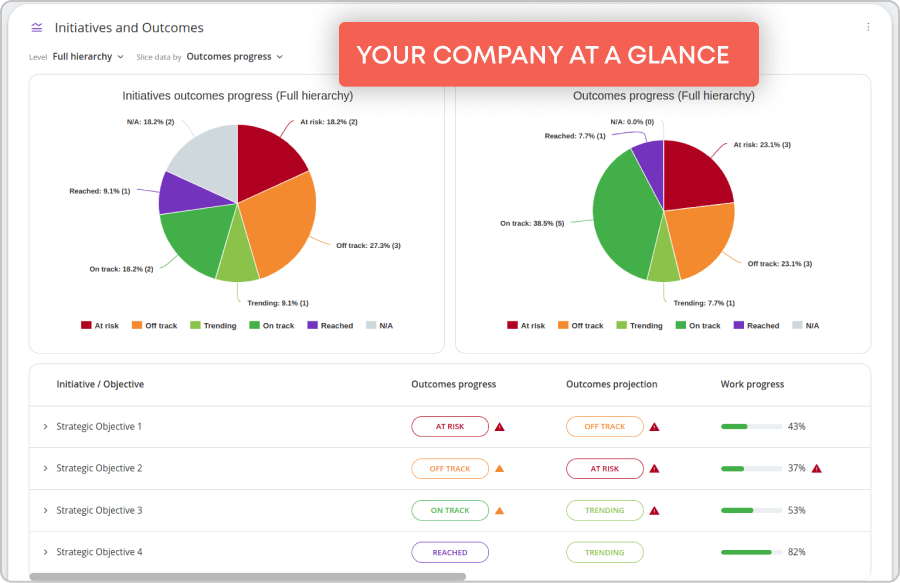Click red alert icon beside 37% work progress
Screen dimensions: 900x583
[x=818, y=468]
